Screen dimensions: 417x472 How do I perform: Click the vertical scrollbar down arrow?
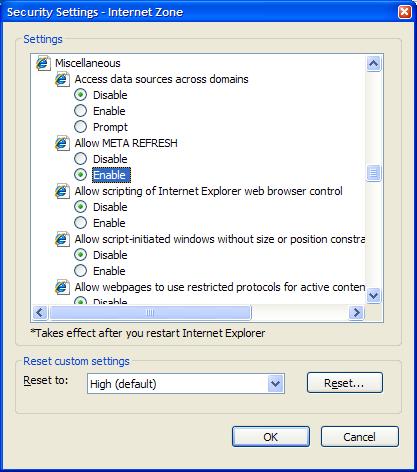[373, 295]
